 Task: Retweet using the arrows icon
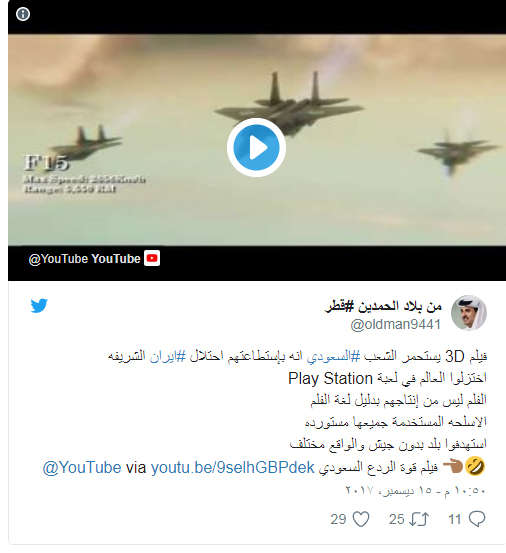click(419, 519)
